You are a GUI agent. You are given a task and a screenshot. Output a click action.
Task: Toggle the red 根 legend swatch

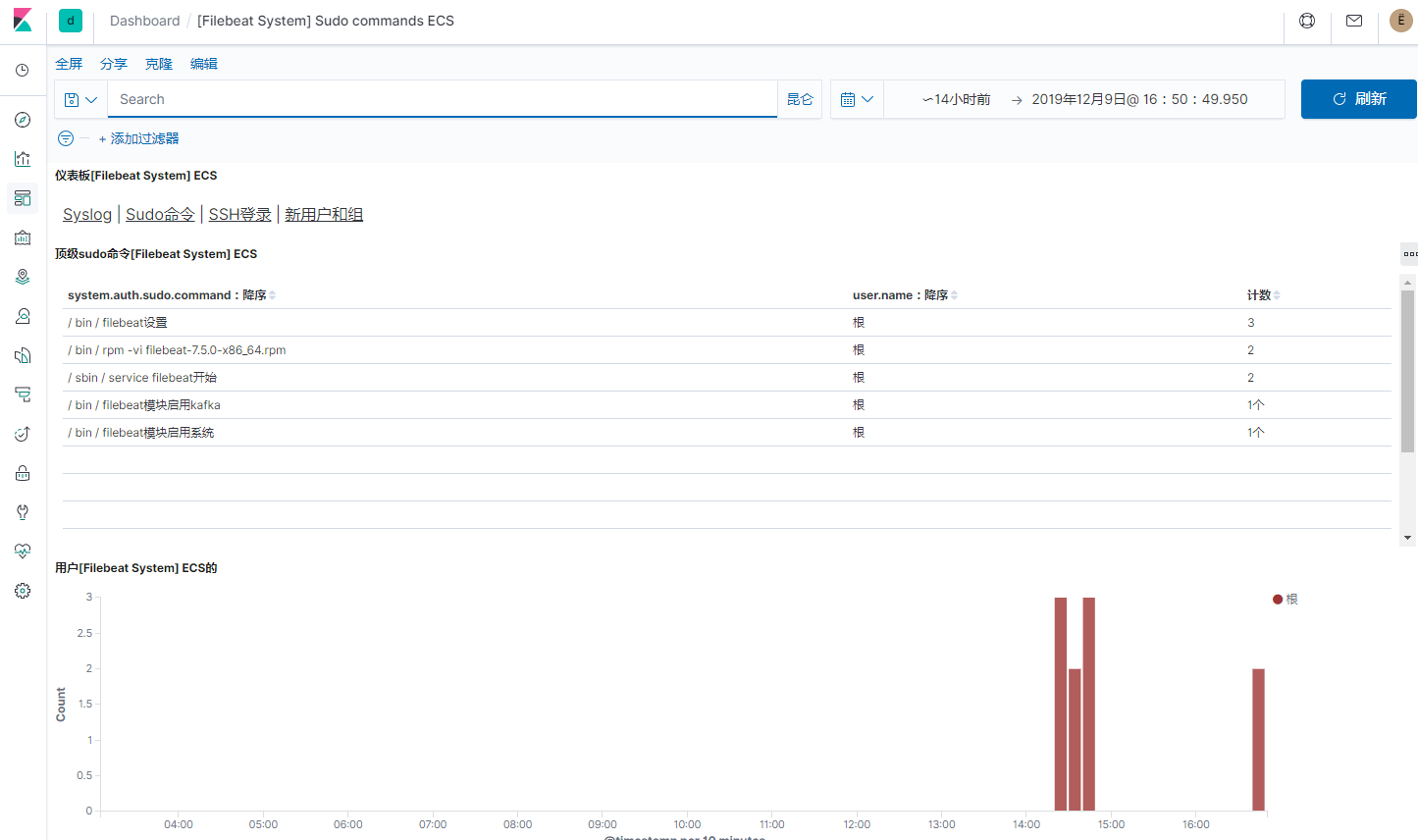click(1278, 600)
